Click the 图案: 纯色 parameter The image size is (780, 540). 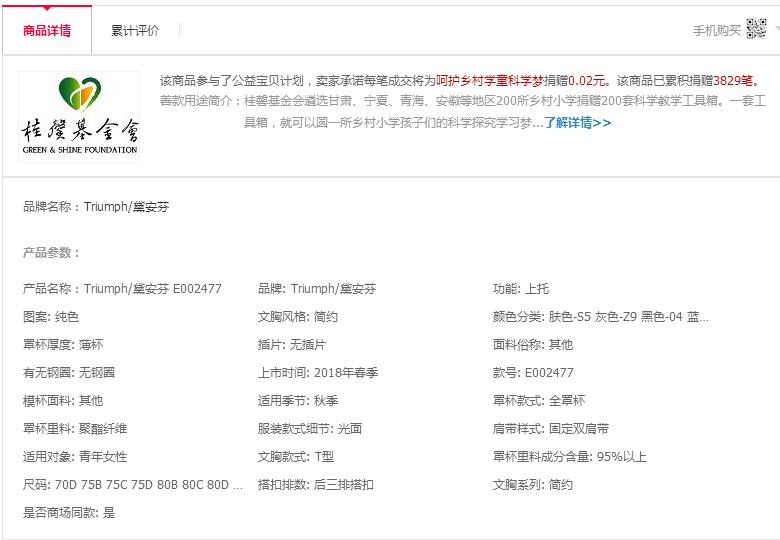coord(51,316)
